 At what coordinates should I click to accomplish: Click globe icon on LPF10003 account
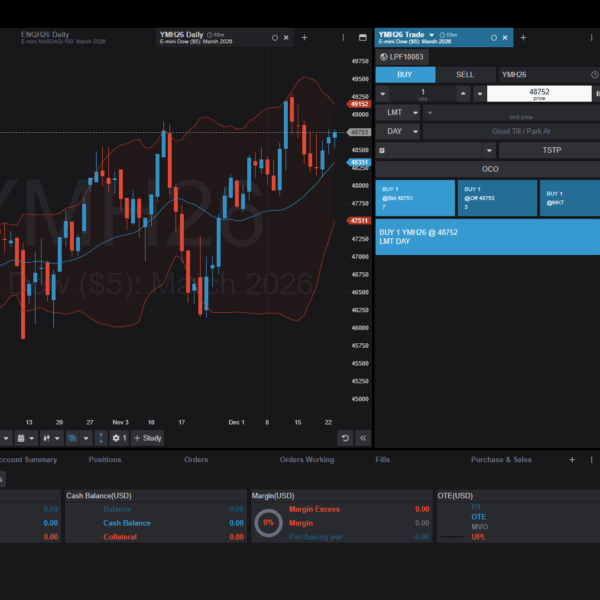(384, 57)
